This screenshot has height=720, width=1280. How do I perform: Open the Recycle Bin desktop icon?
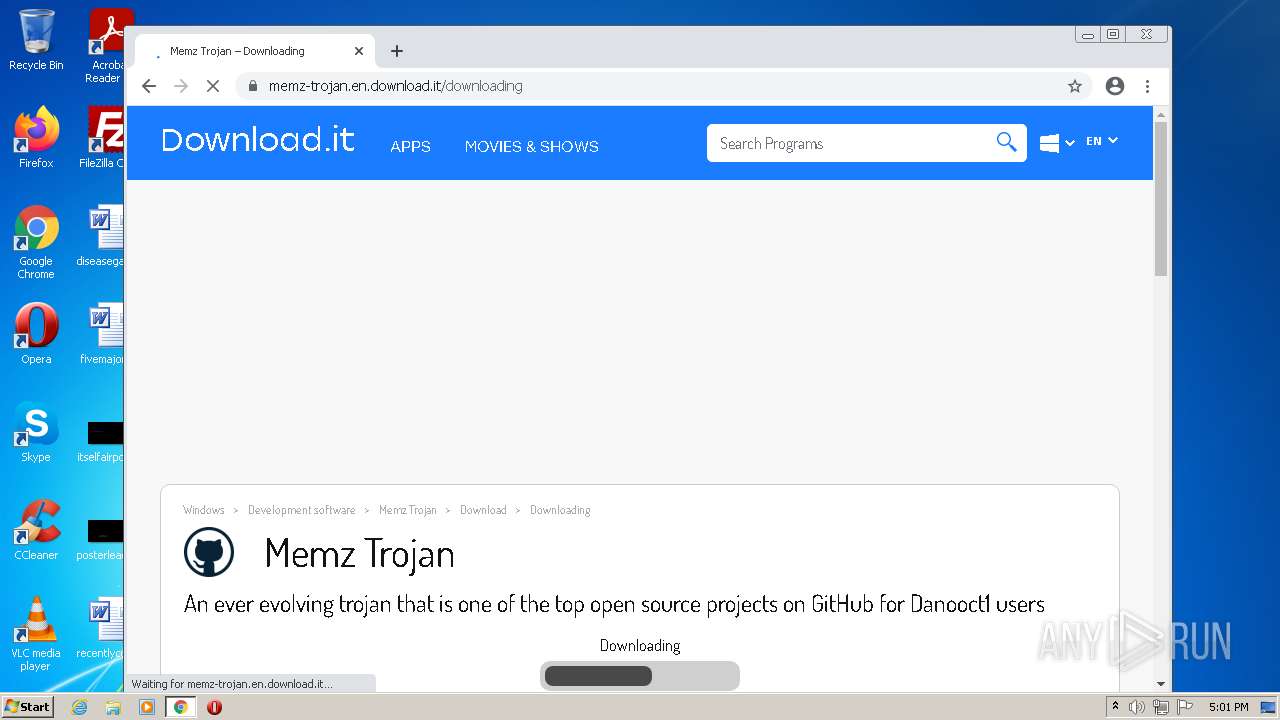point(36,41)
